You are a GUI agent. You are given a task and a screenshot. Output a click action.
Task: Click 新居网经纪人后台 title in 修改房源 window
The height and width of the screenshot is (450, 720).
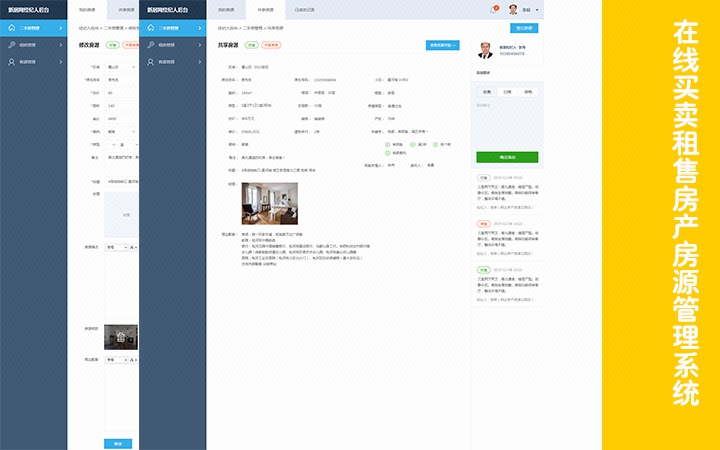coord(29,10)
